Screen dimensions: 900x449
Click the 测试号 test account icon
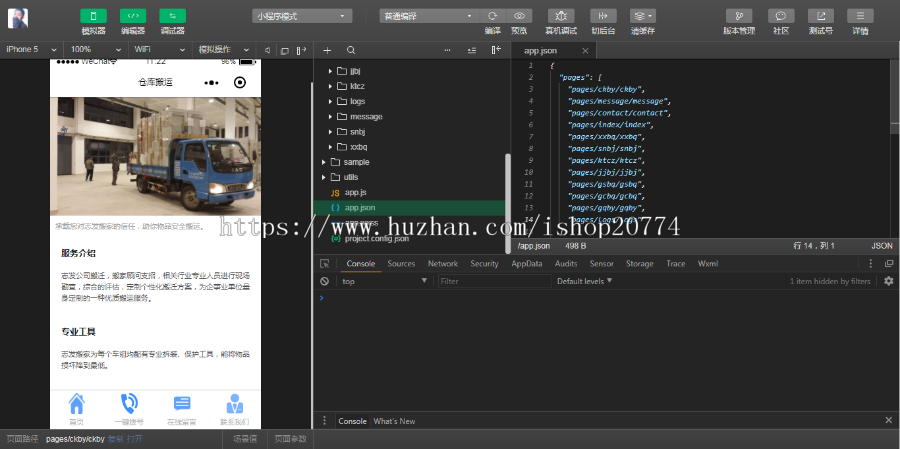point(821,16)
